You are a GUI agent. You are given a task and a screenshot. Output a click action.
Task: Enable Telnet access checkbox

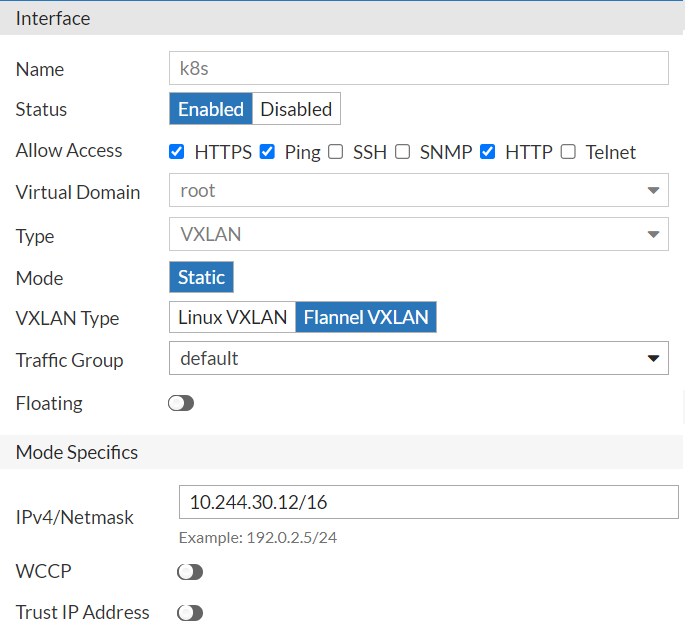point(568,152)
